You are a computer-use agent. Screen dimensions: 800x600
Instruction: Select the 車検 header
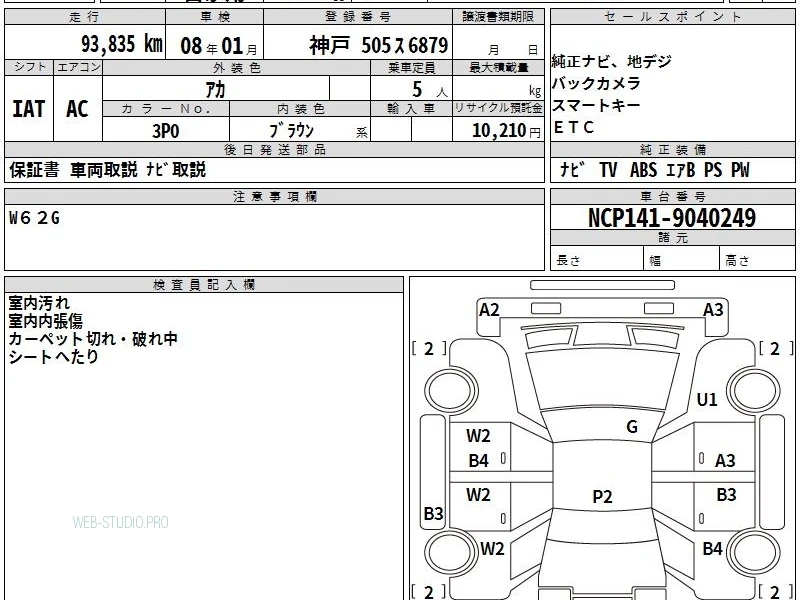pos(215,17)
